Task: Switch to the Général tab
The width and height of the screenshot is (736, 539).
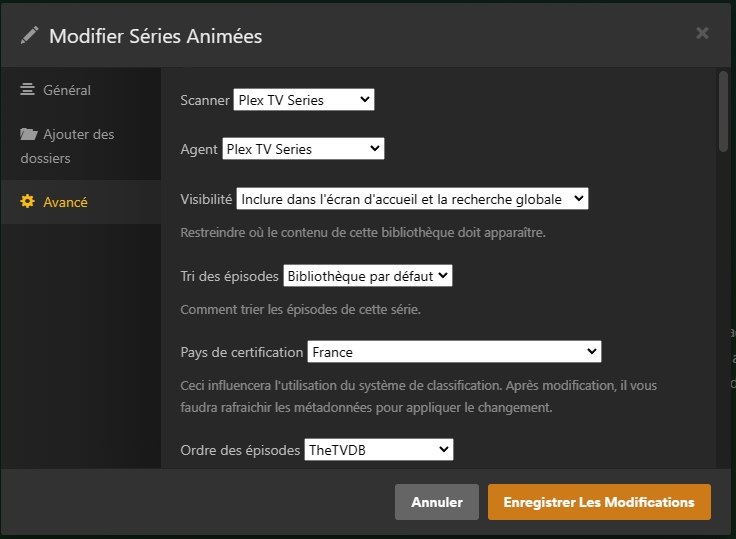Action: tap(67, 90)
